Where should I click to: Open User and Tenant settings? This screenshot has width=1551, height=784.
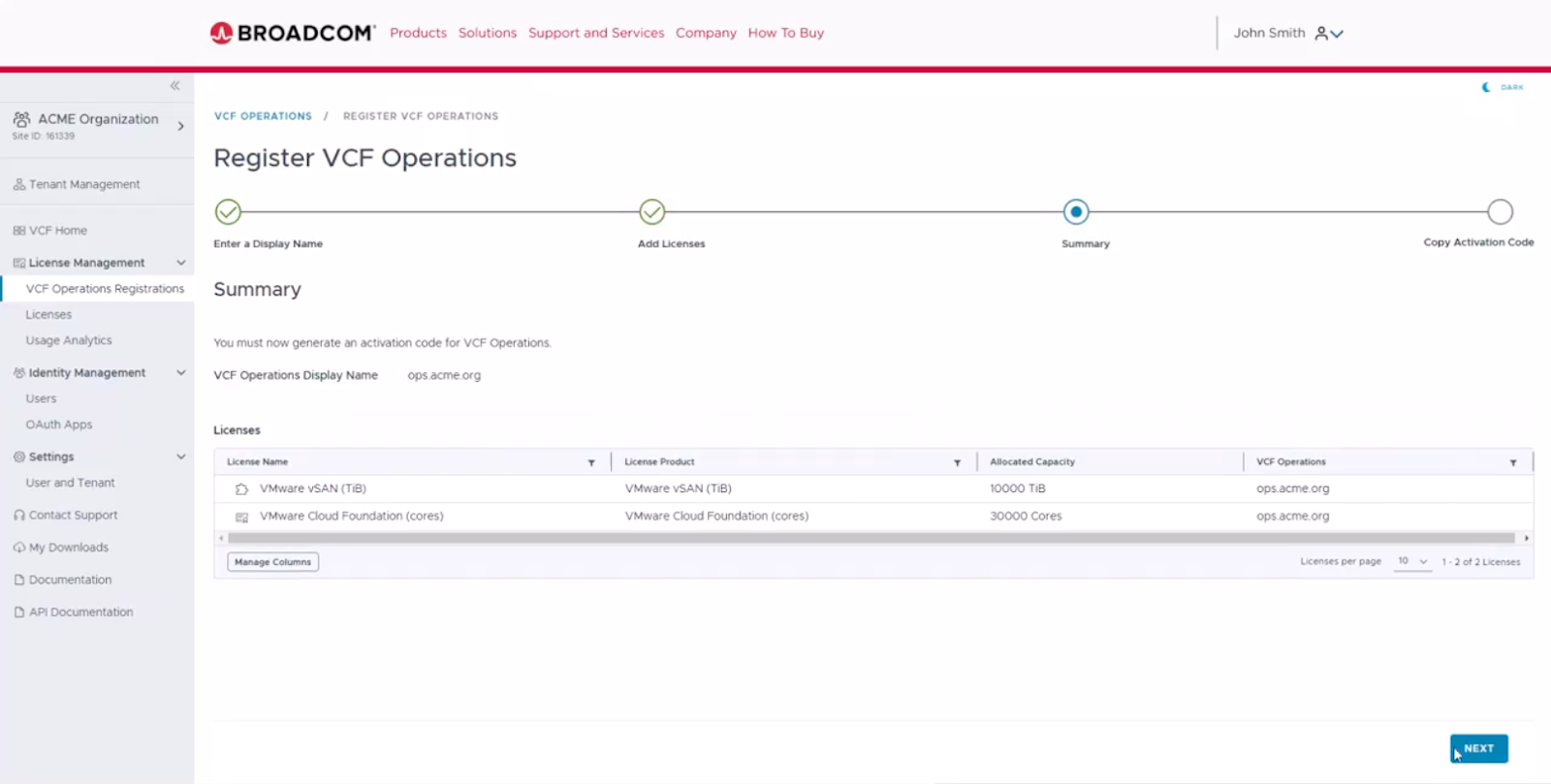tap(70, 483)
